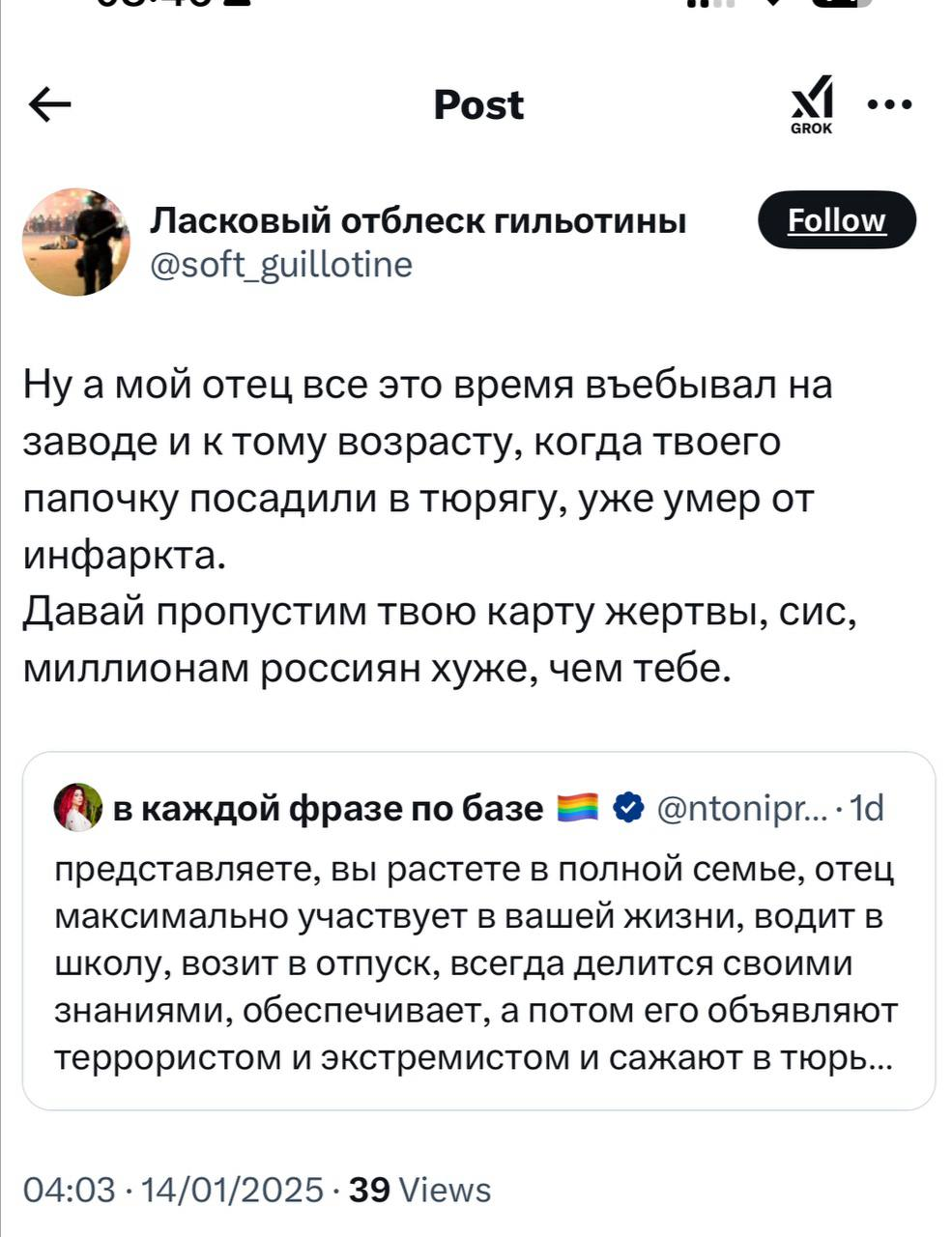Screen dimensions: 952x1237
Task: Click the quoted @ntonipr handle
Action: click(x=740, y=807)
